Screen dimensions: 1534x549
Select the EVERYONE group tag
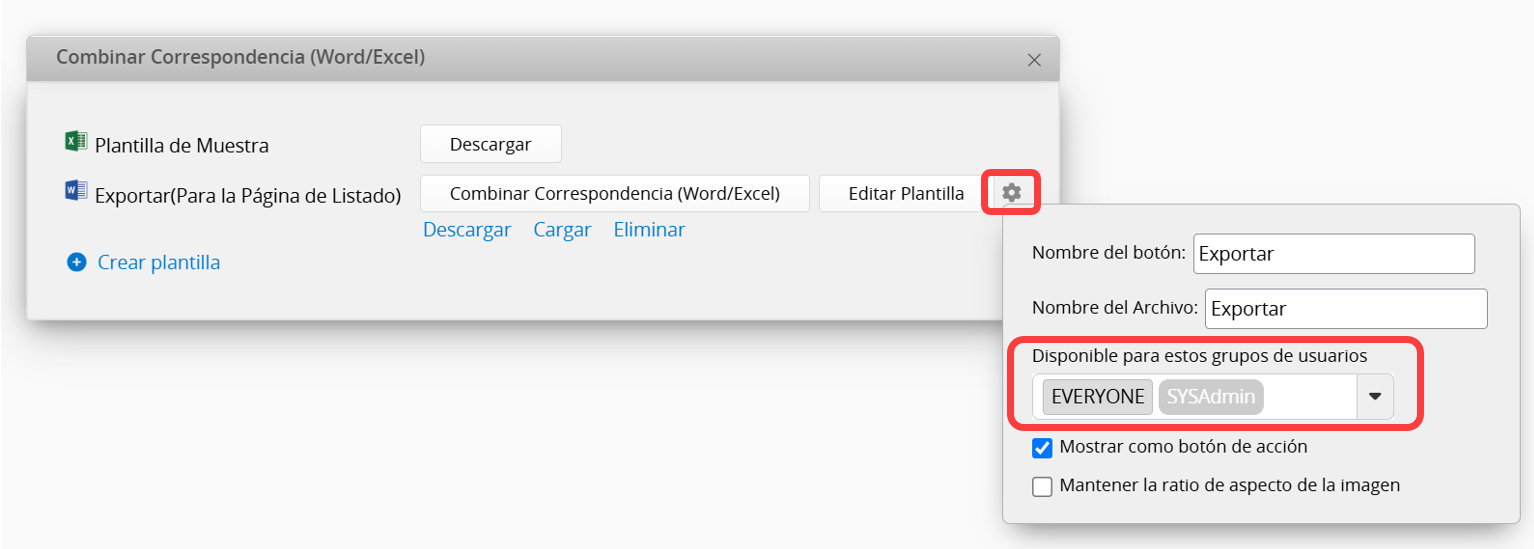(x=1098, y=397)
